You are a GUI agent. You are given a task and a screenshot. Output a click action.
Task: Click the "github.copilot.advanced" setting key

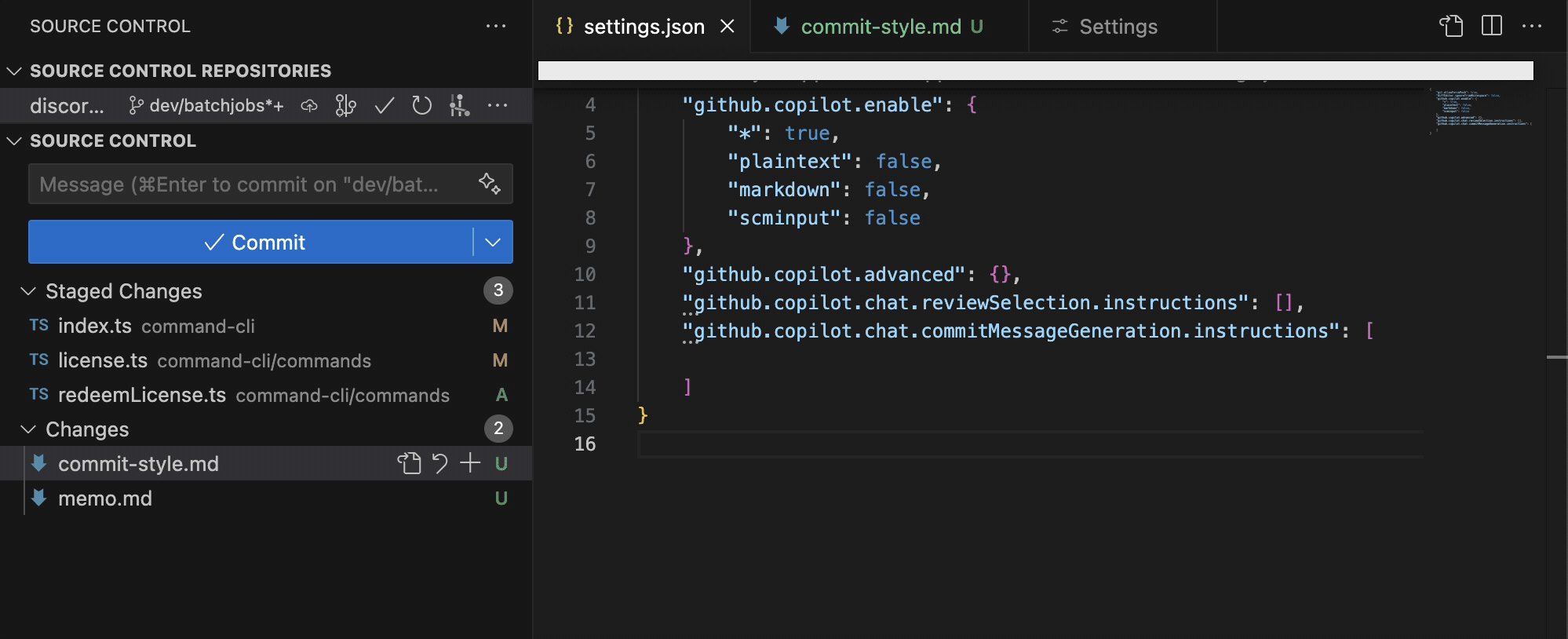[x=824, y=274]
